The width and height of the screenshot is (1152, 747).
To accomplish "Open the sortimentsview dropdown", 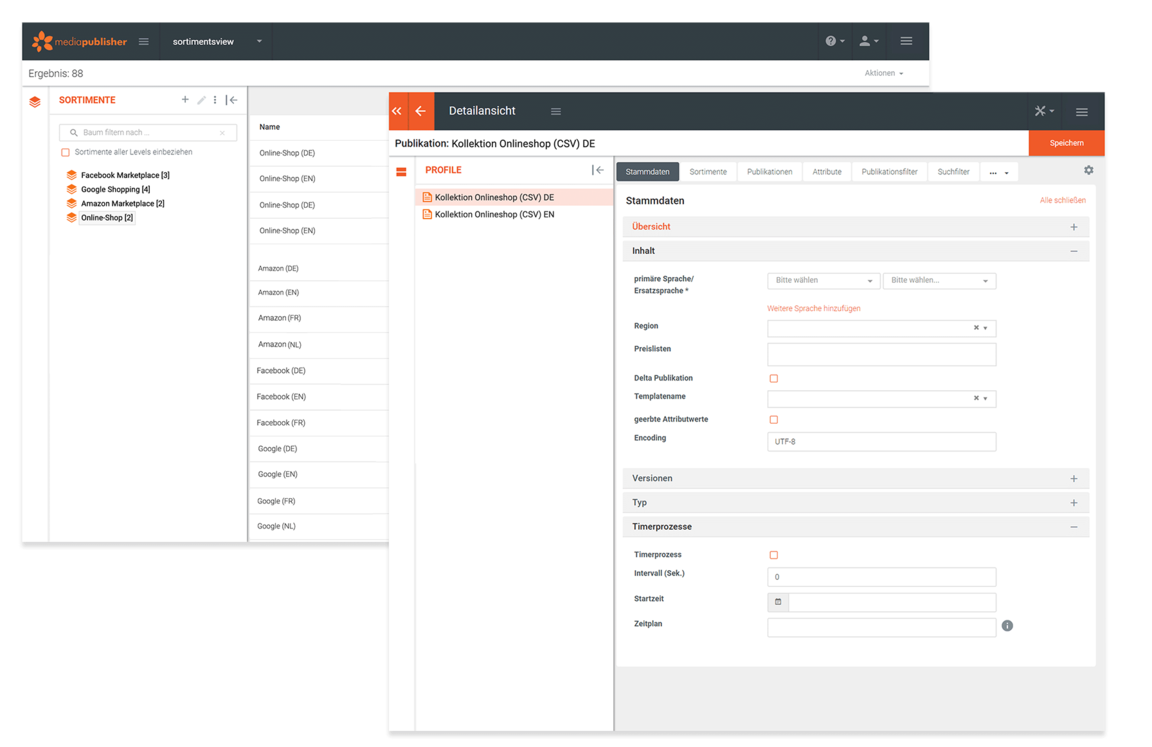I will 259,42.
